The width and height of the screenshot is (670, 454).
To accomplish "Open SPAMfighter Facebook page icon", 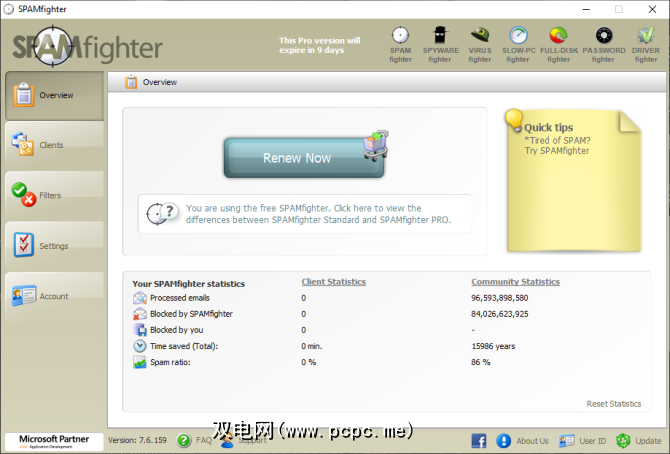I will point(479,441).
